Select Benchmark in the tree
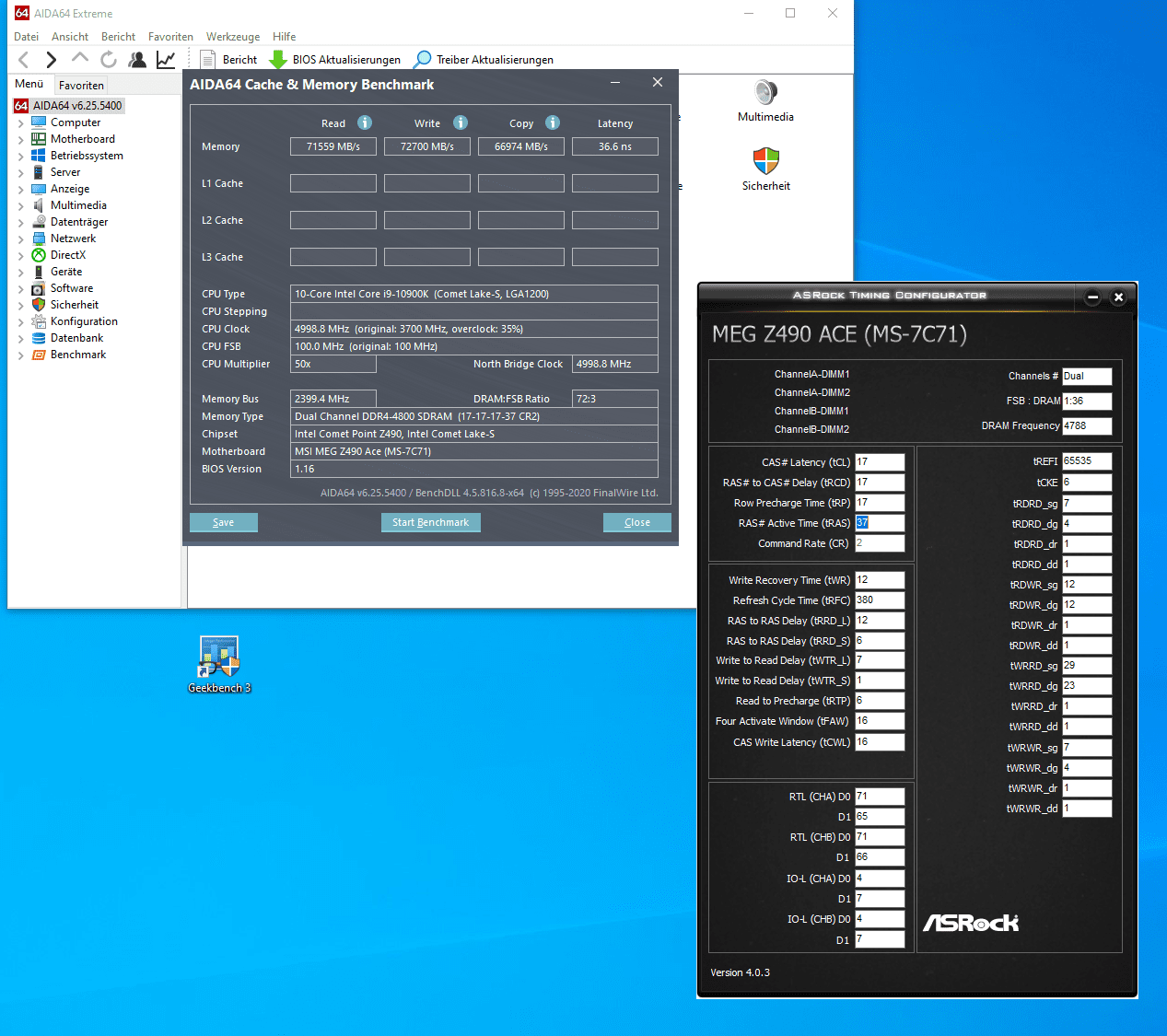Screen dimensions: 1167x1036 [78, 355]
